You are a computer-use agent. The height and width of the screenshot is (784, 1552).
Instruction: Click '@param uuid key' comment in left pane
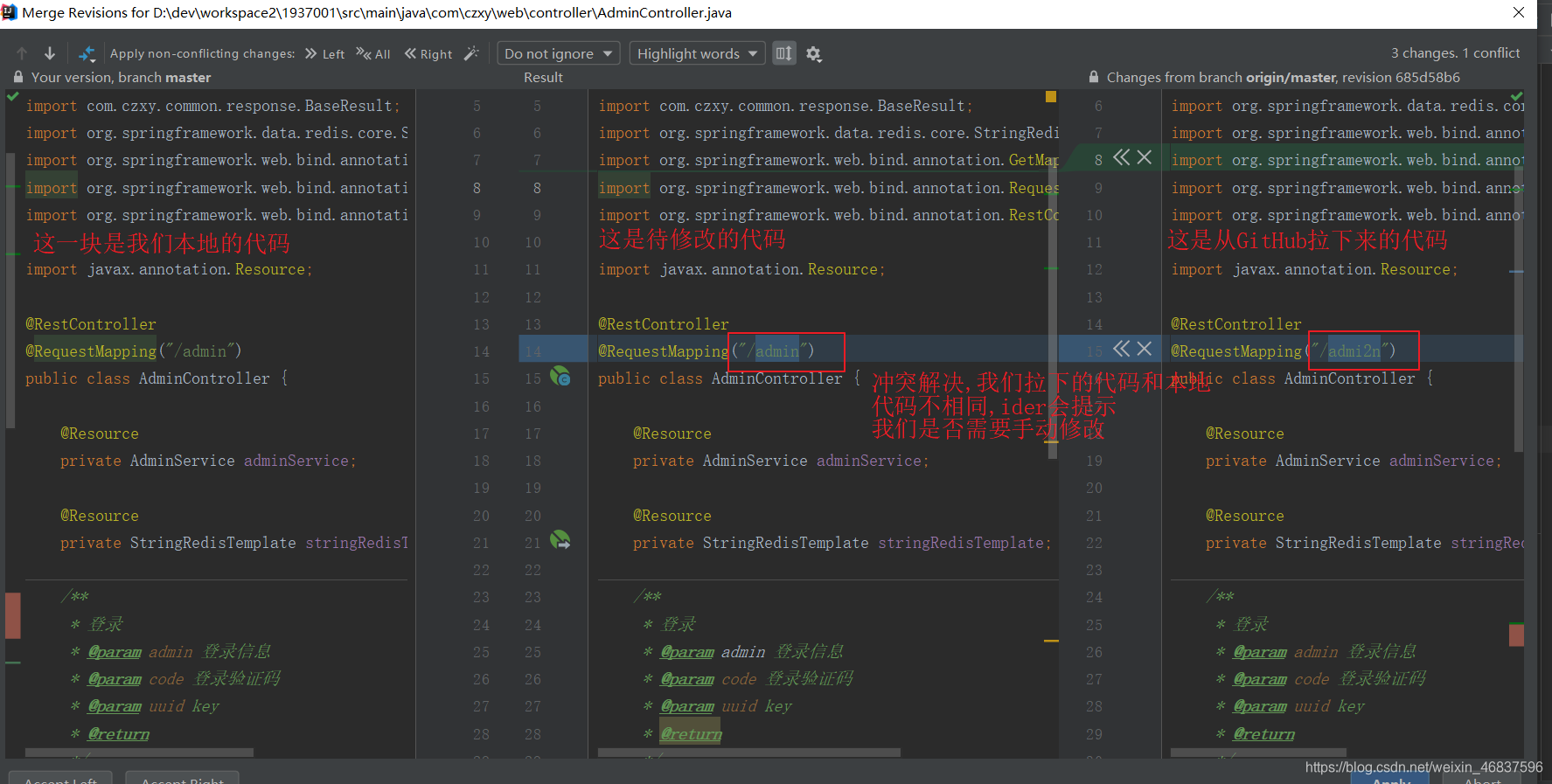click(145, 706)
